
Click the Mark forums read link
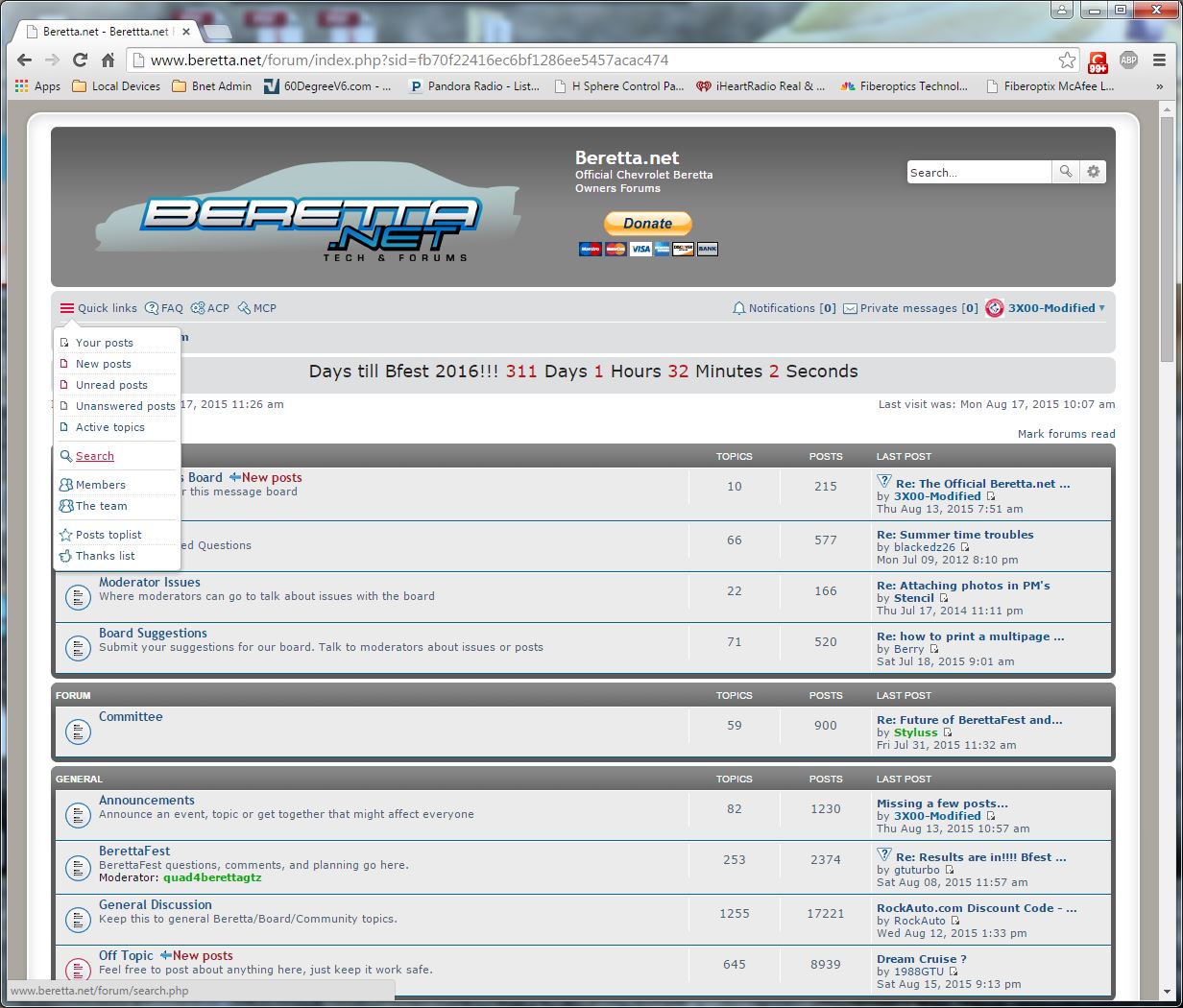(x=1066, y=434)
